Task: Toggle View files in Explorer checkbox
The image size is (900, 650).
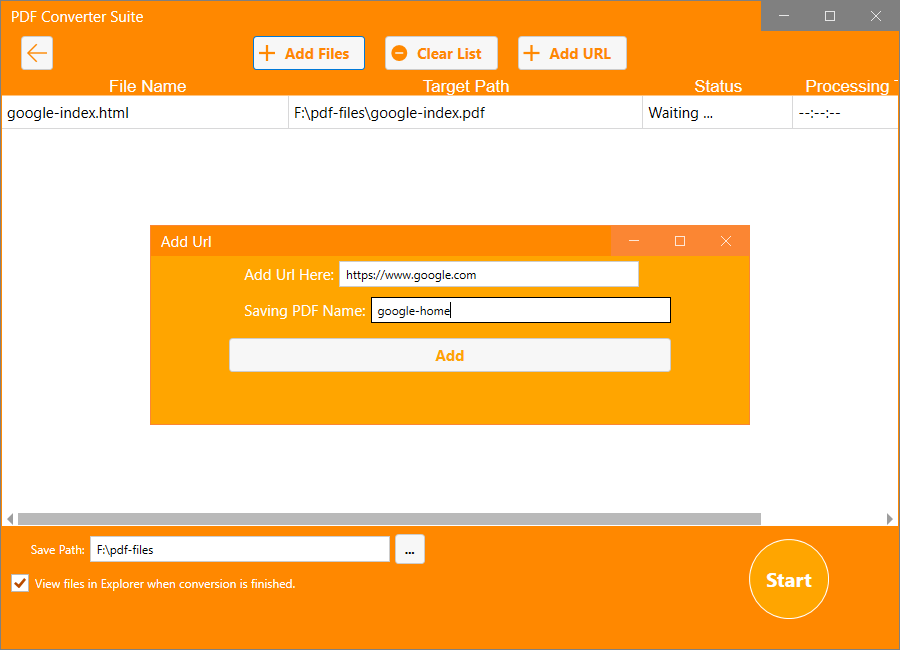Action: (x=20, y=583)
